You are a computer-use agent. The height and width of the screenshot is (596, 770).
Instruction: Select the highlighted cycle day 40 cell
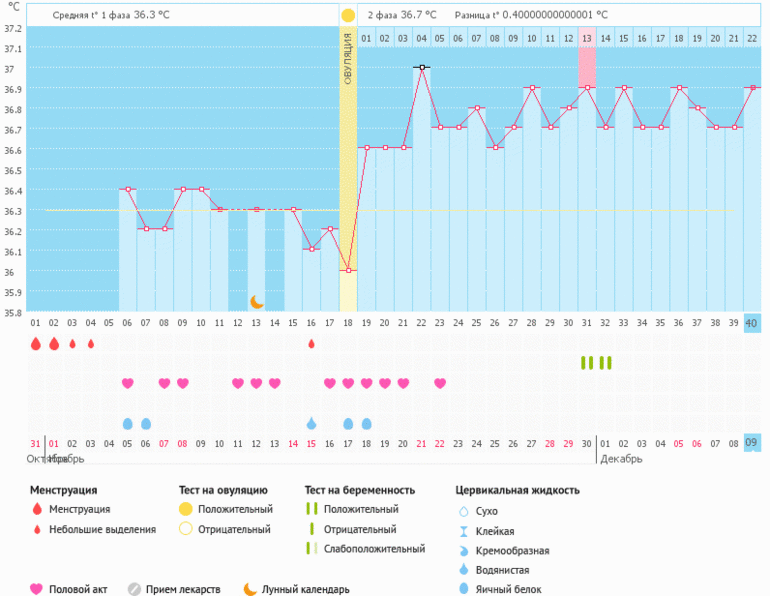[752, 322]
